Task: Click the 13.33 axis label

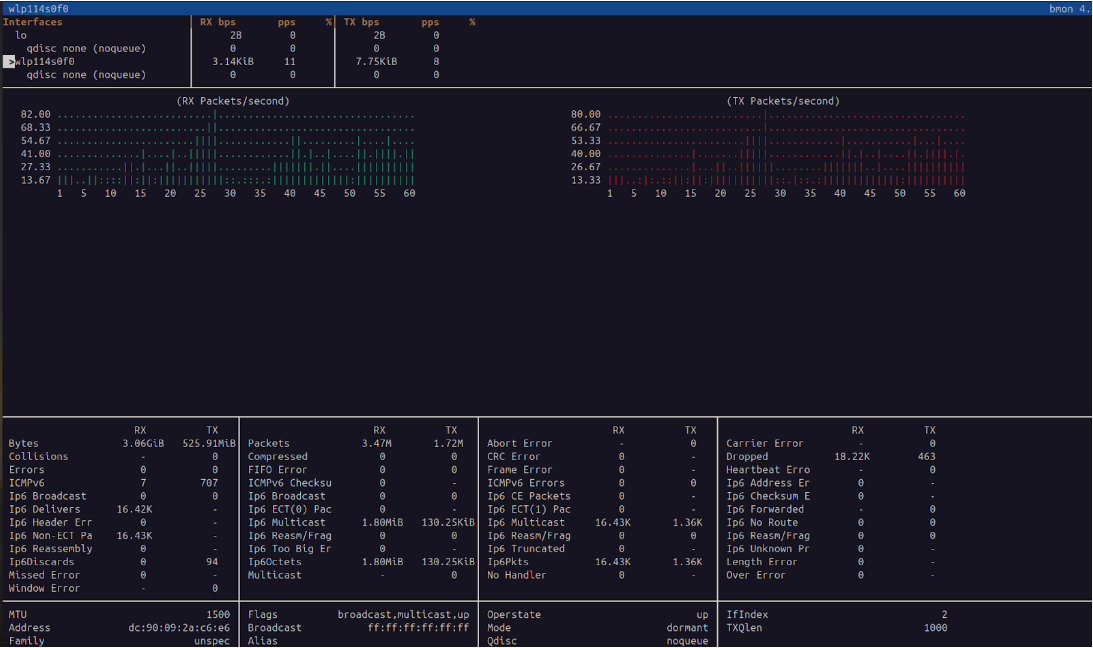Action: tap(586, 180)
